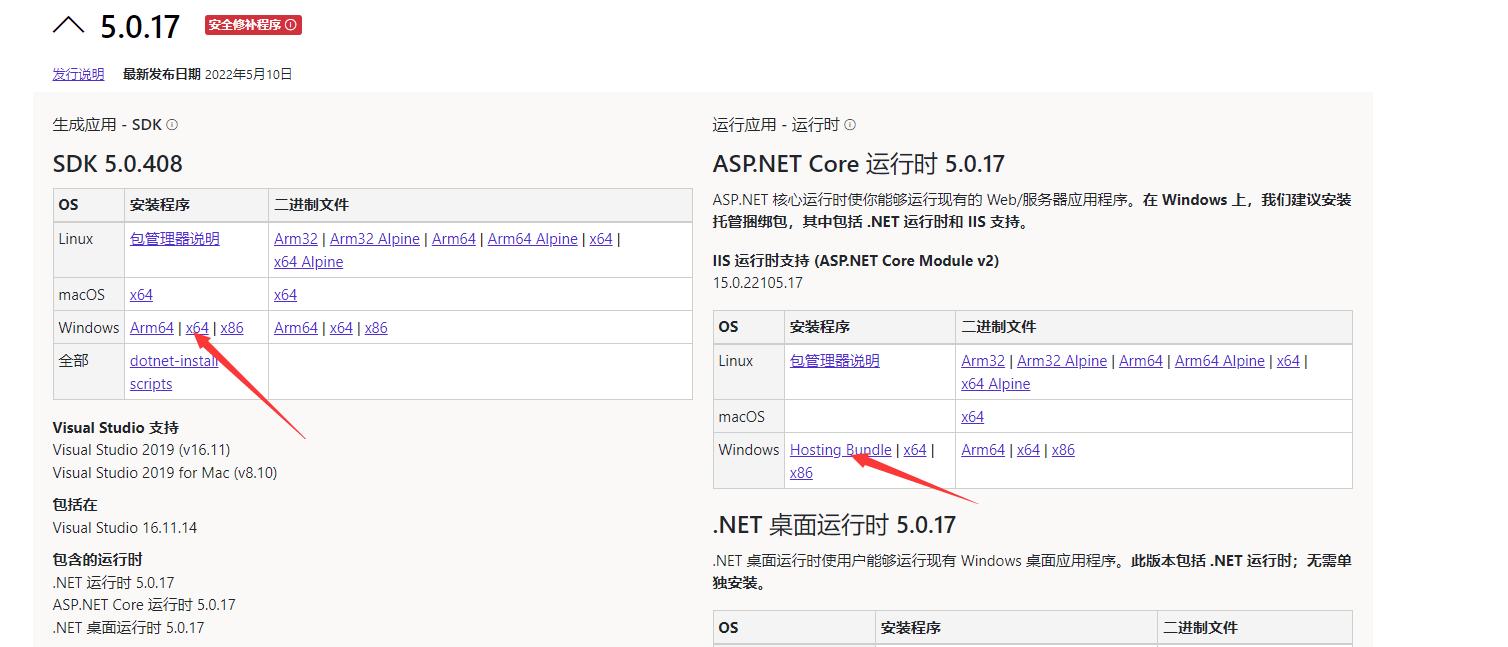The width and height of the screenshot is (1508, 647).
Task: Download SDK Linux Arm64 Alpine binary
Action: click(x=533, y=239)
